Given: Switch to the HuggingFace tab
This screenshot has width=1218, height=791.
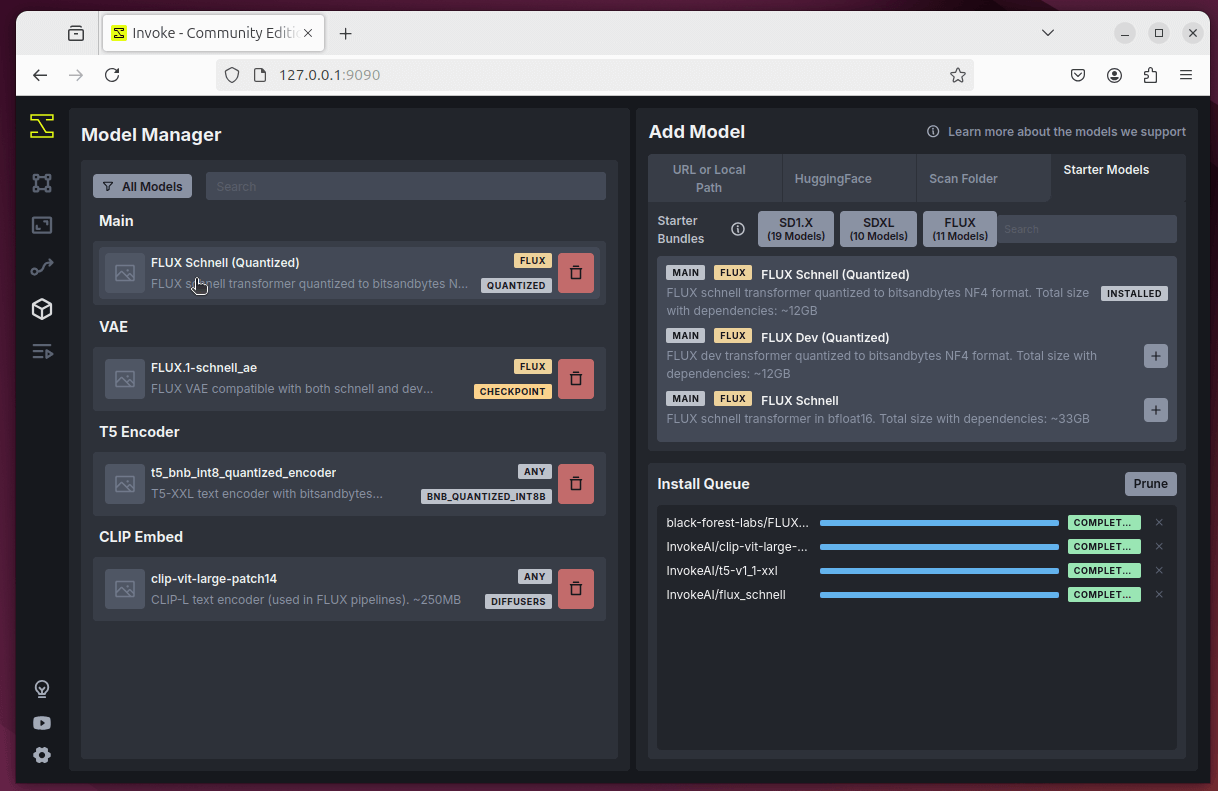Looking at the screenshot, I should [x=849, y=178].
